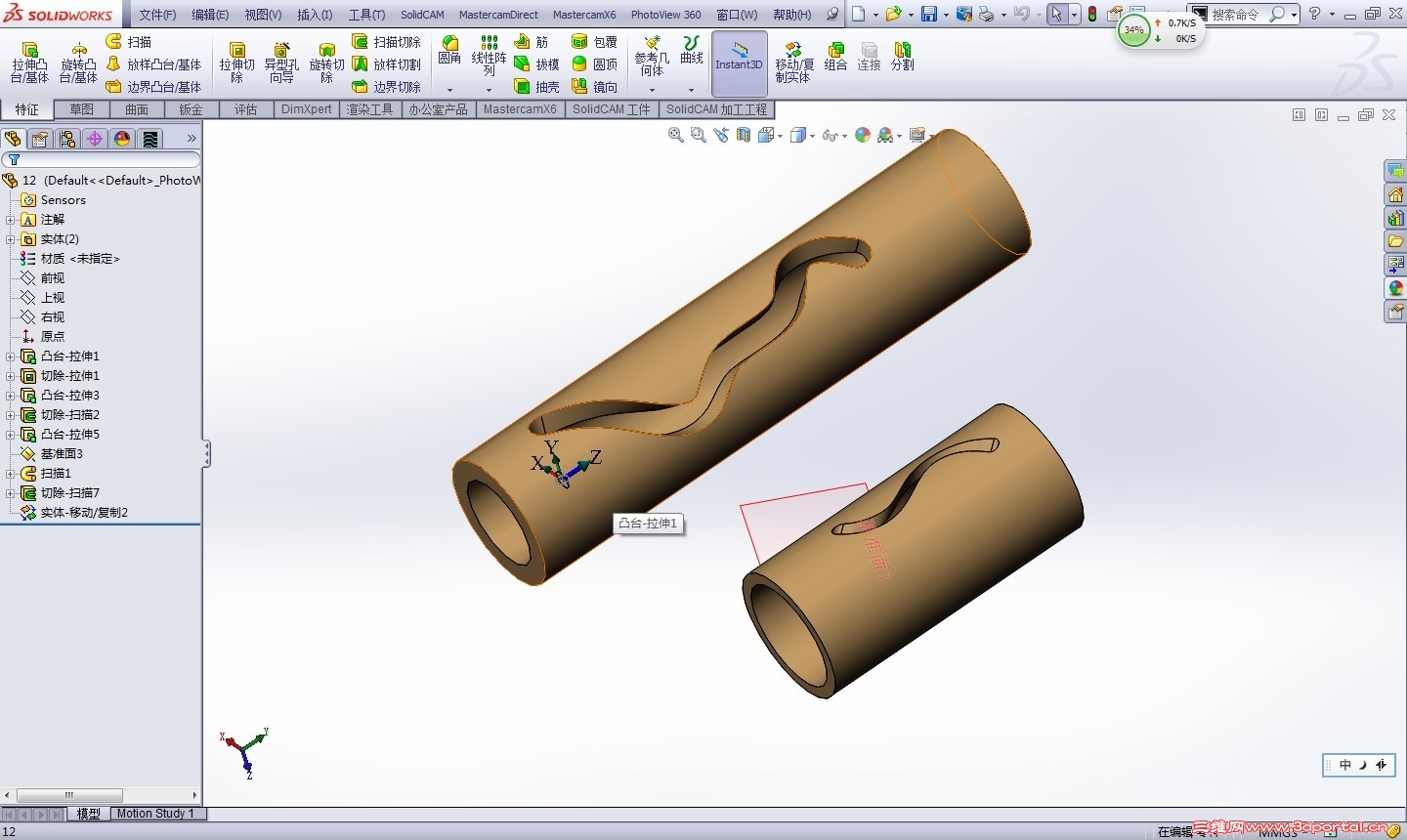1407x840 pixels.
Task: Open the PhotoView 360 menu
Action: point(665,15)
